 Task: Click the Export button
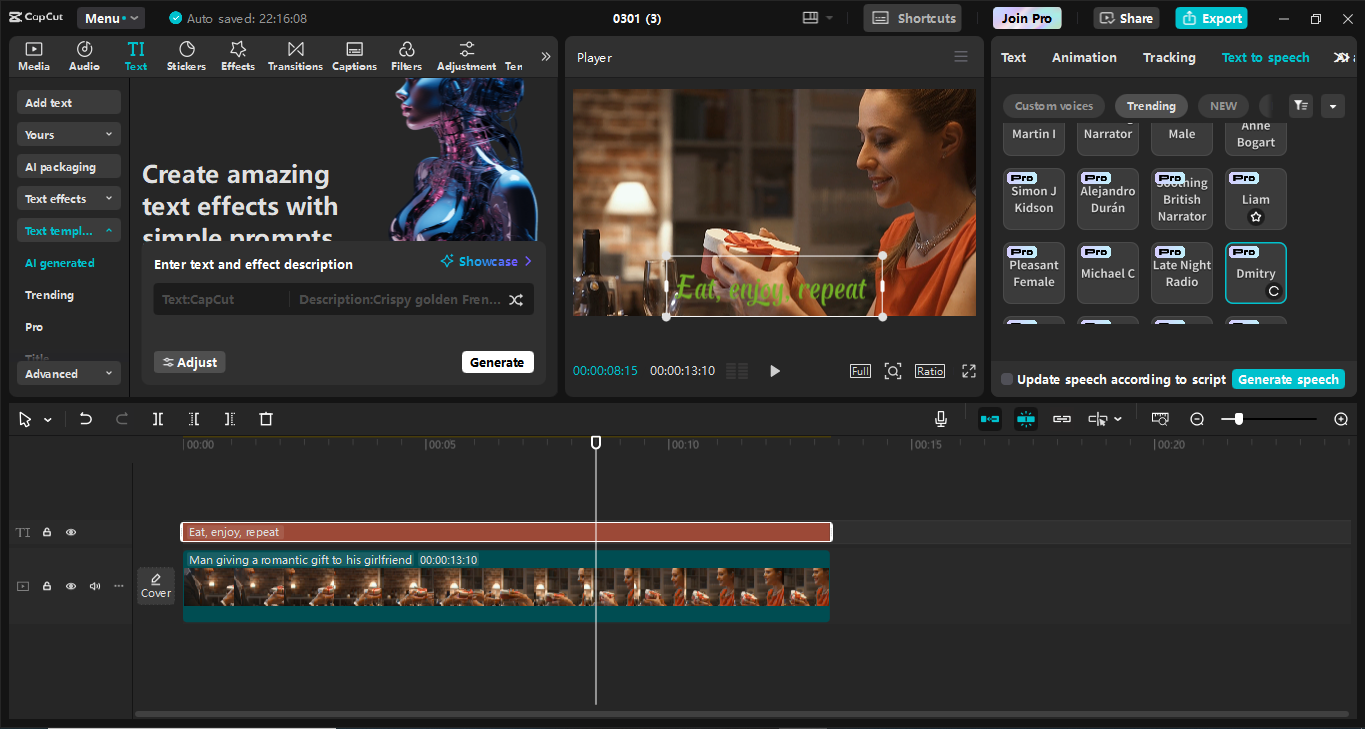tap(1211, 18)
